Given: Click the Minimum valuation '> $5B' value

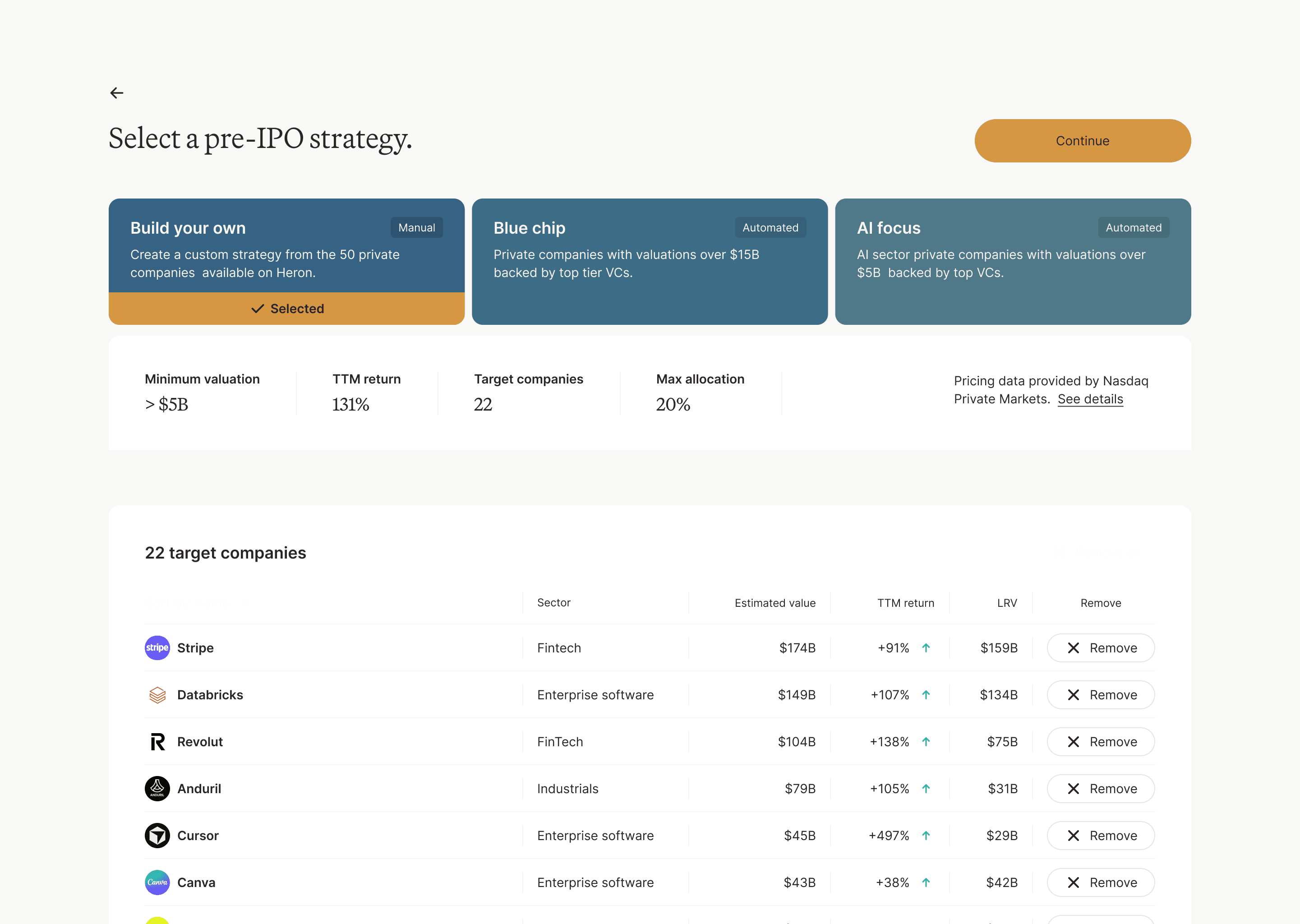Looking at the screenshot, I should coord(166,404).
